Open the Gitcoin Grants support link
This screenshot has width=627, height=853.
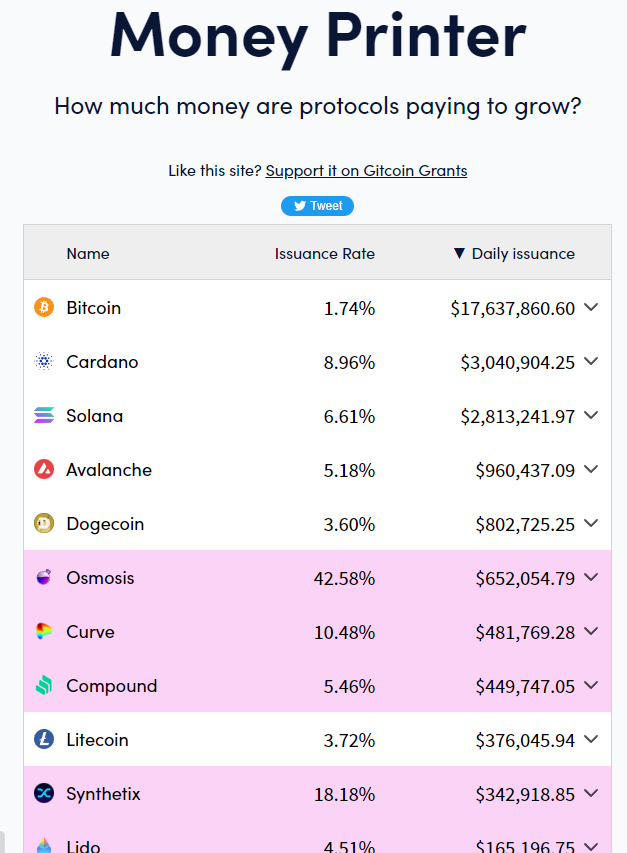tap(366, 170)
